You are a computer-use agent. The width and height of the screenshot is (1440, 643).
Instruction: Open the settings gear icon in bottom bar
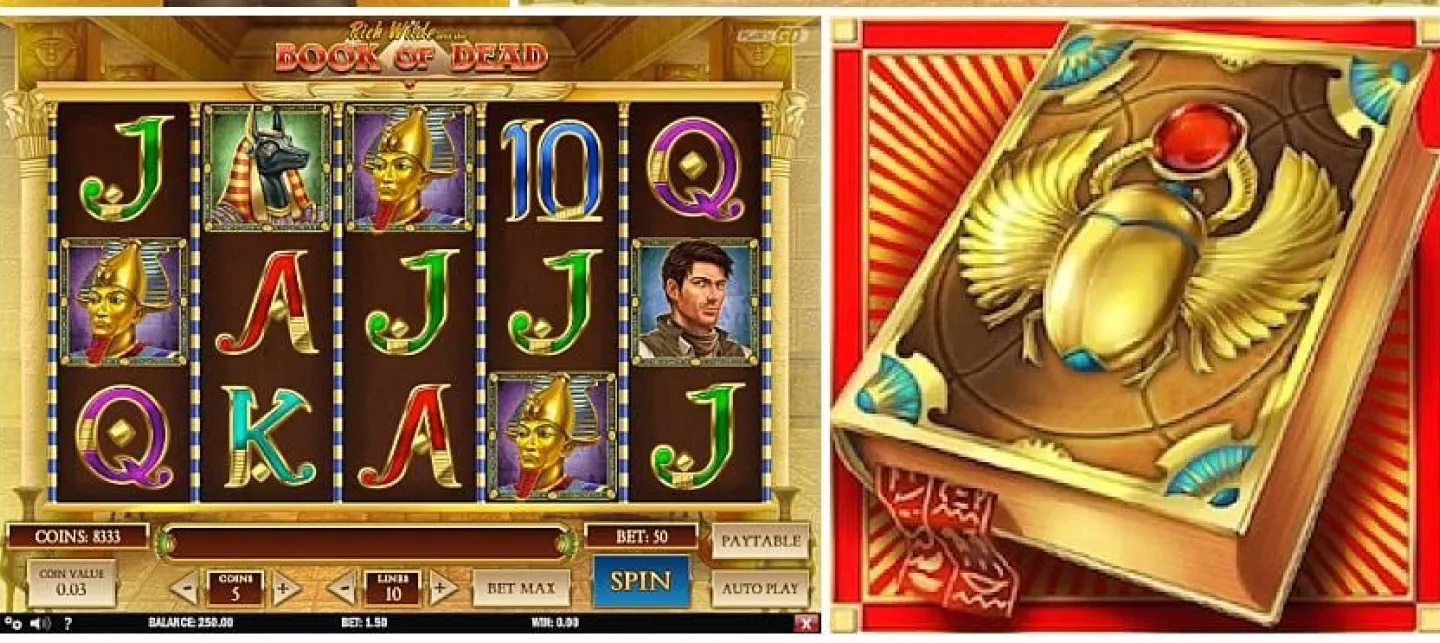(14, 623)
